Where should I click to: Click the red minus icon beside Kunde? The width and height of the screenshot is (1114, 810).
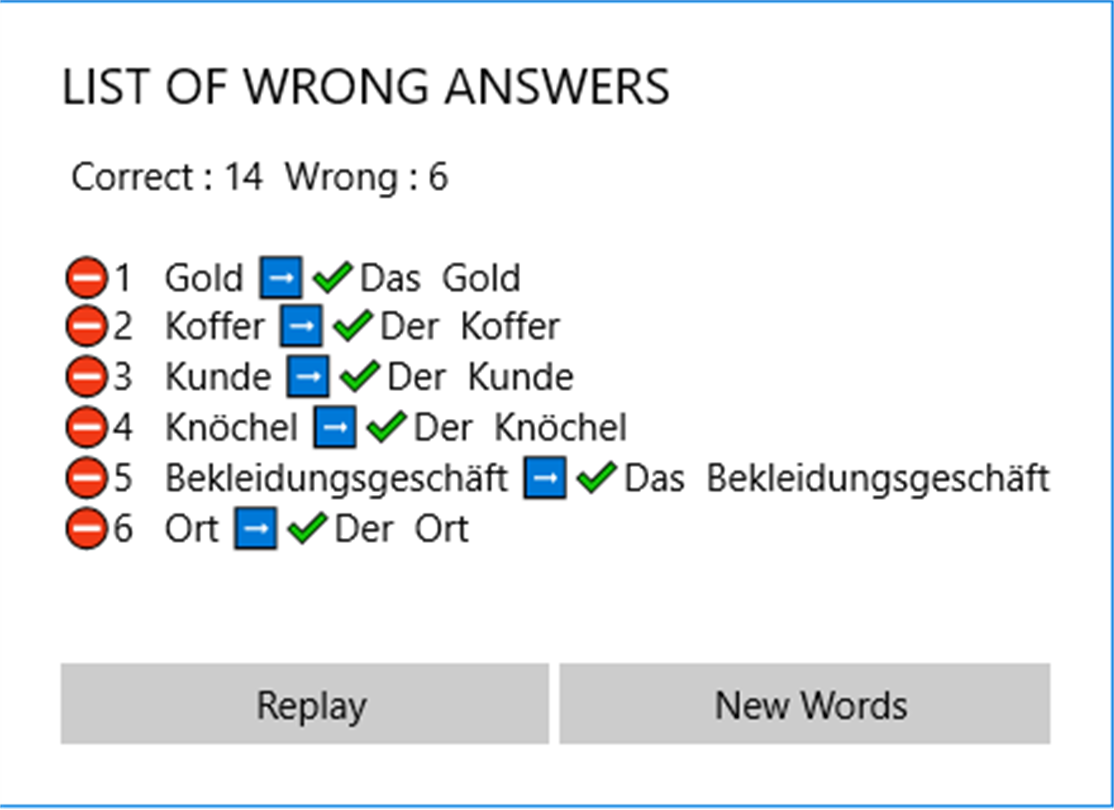(87, 377)
